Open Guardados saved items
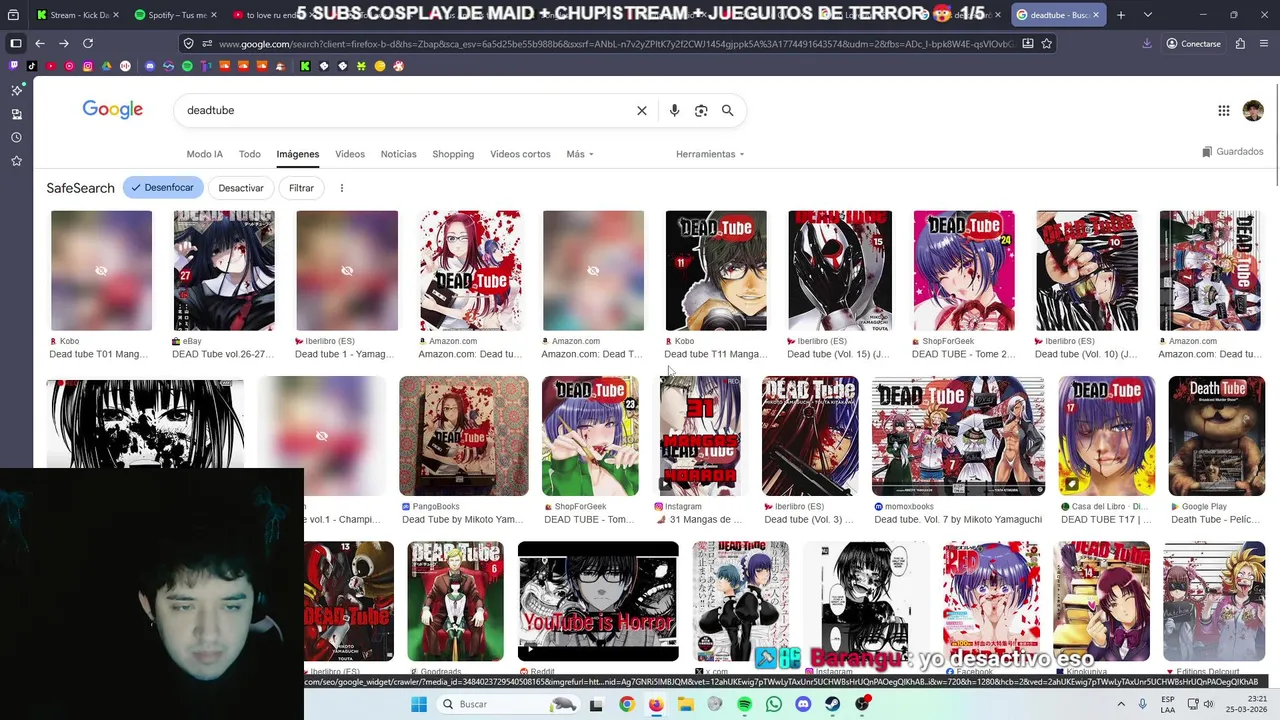Image resolution: width=1280 pixels, height=720 pixels. tap(1233, 152)
